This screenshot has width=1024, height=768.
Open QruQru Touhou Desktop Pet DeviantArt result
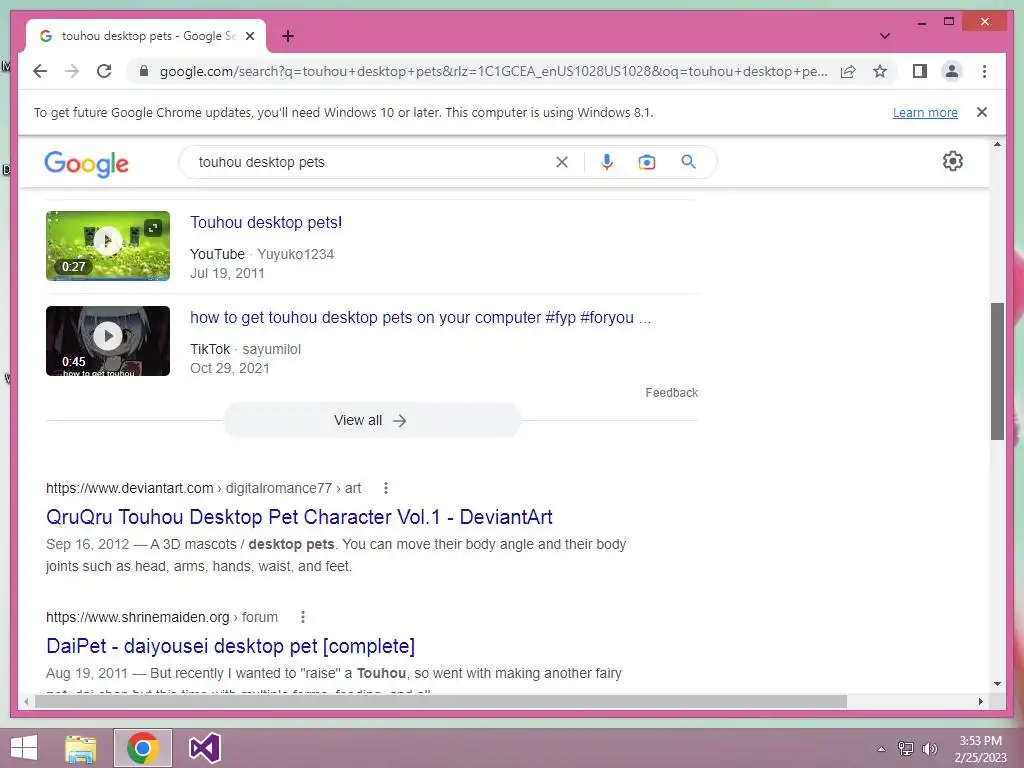(x=299, y=517)
